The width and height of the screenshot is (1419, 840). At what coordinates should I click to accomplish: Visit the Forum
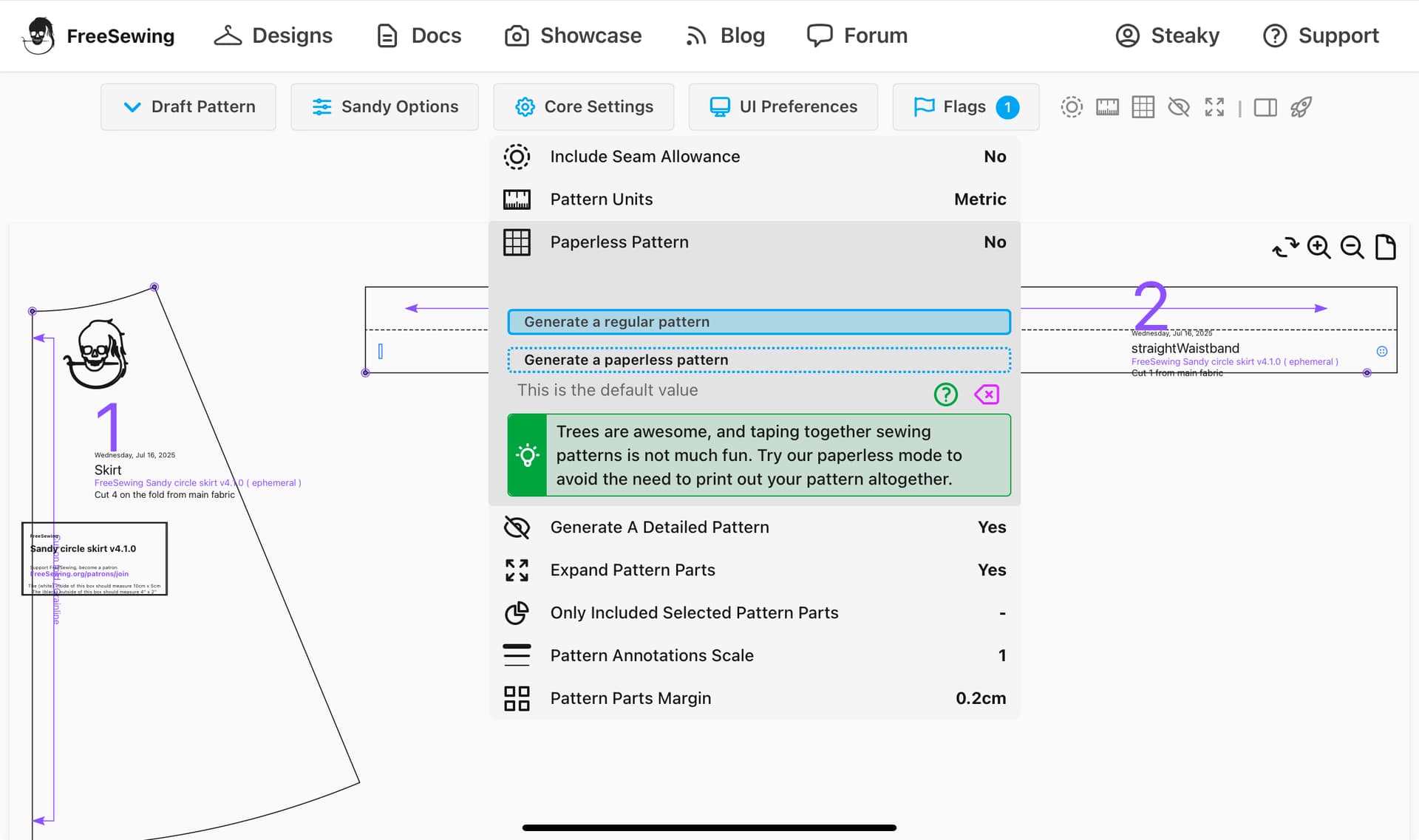(857, 35)
